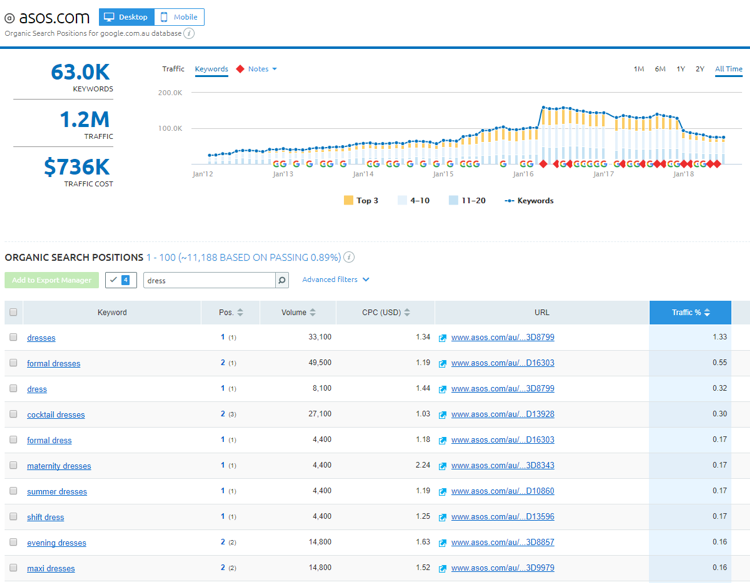Check the box for dresses row
750x583 pixels.
[x=13, y=337]
